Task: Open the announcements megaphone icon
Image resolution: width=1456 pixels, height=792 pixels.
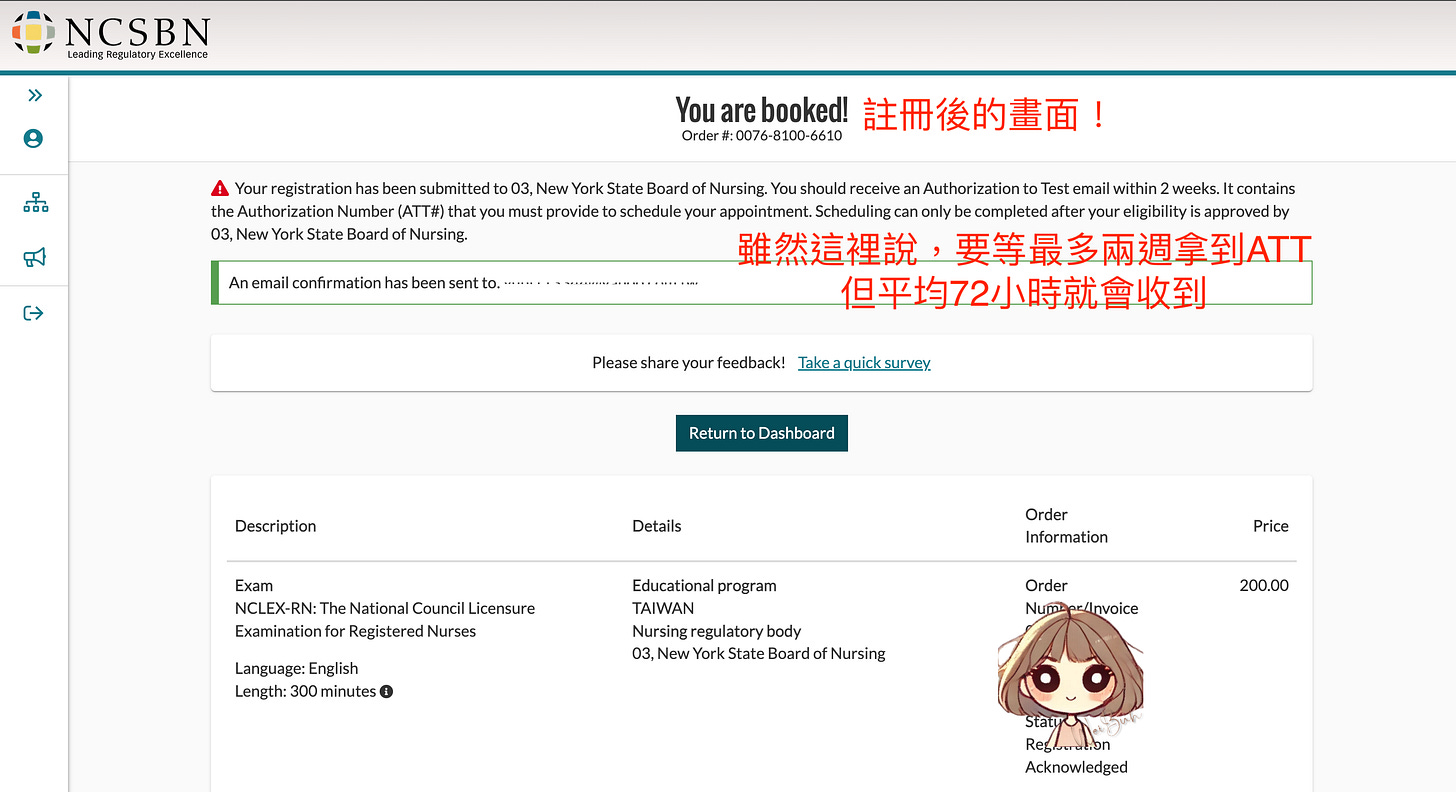Action: (x=34, y=258)
